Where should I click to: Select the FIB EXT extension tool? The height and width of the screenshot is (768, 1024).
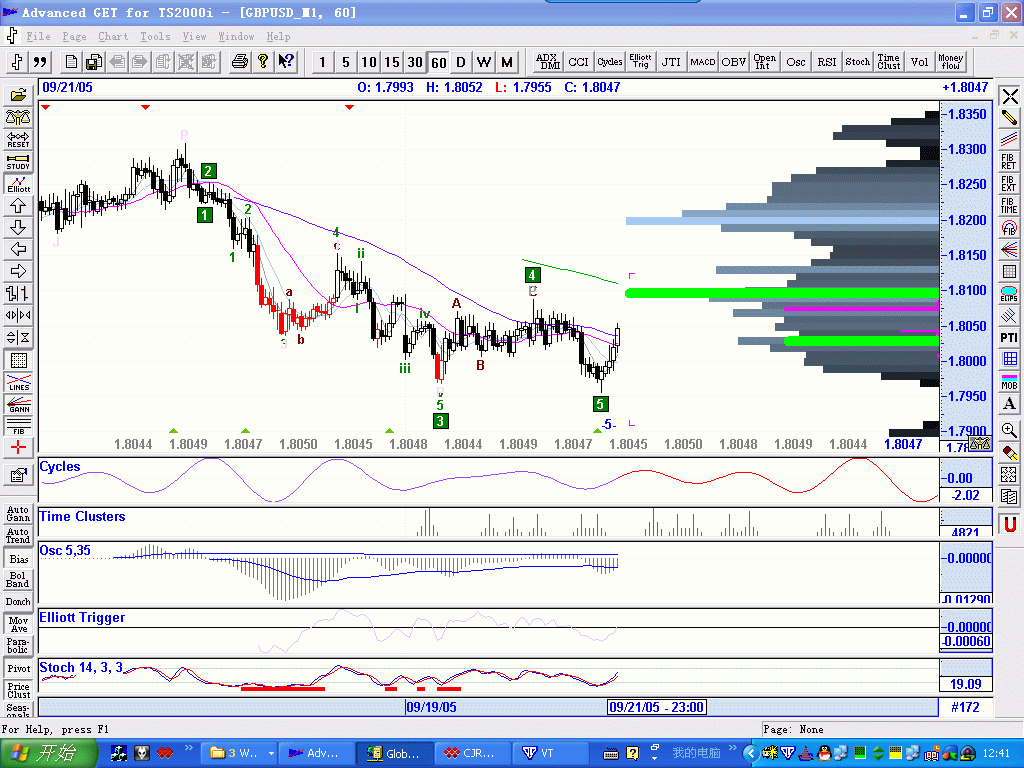pos(1010,184)
